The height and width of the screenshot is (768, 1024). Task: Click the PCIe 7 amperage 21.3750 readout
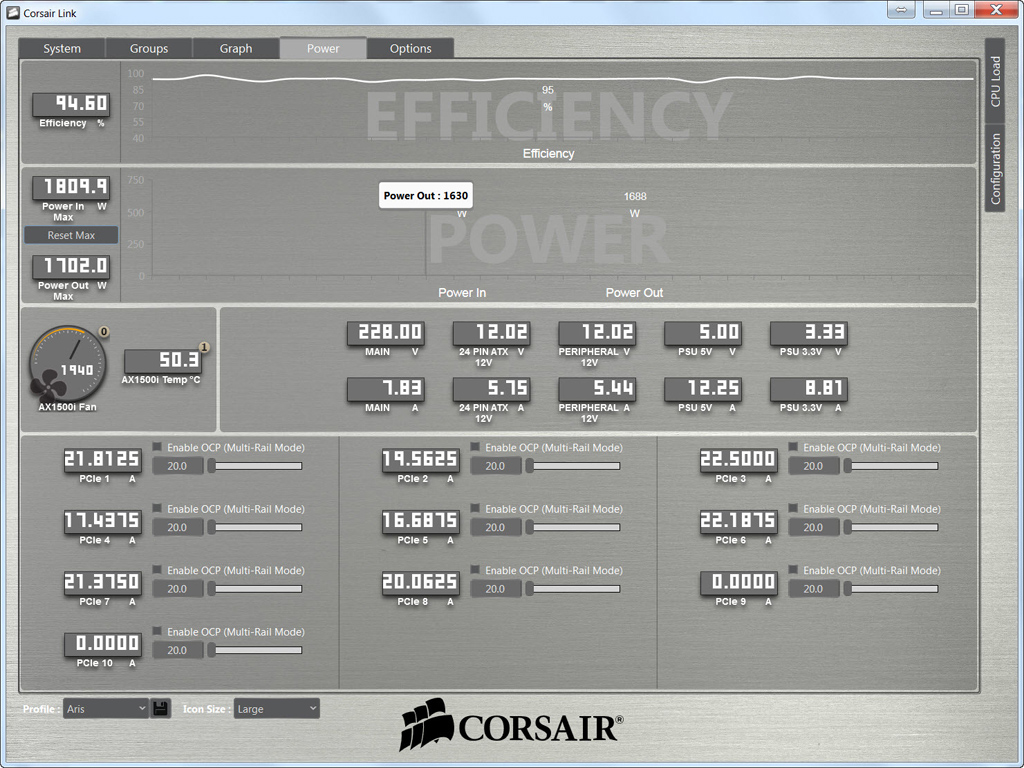pos(103,583)
